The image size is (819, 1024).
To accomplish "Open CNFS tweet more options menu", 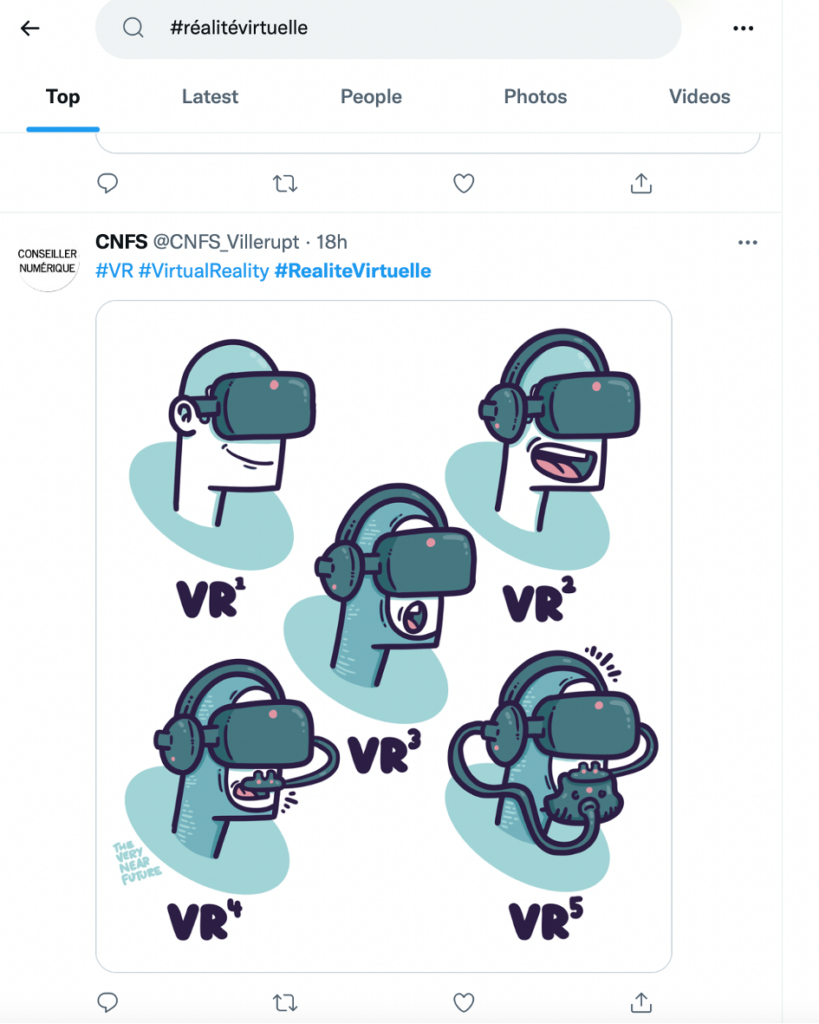I will point(747,242).
